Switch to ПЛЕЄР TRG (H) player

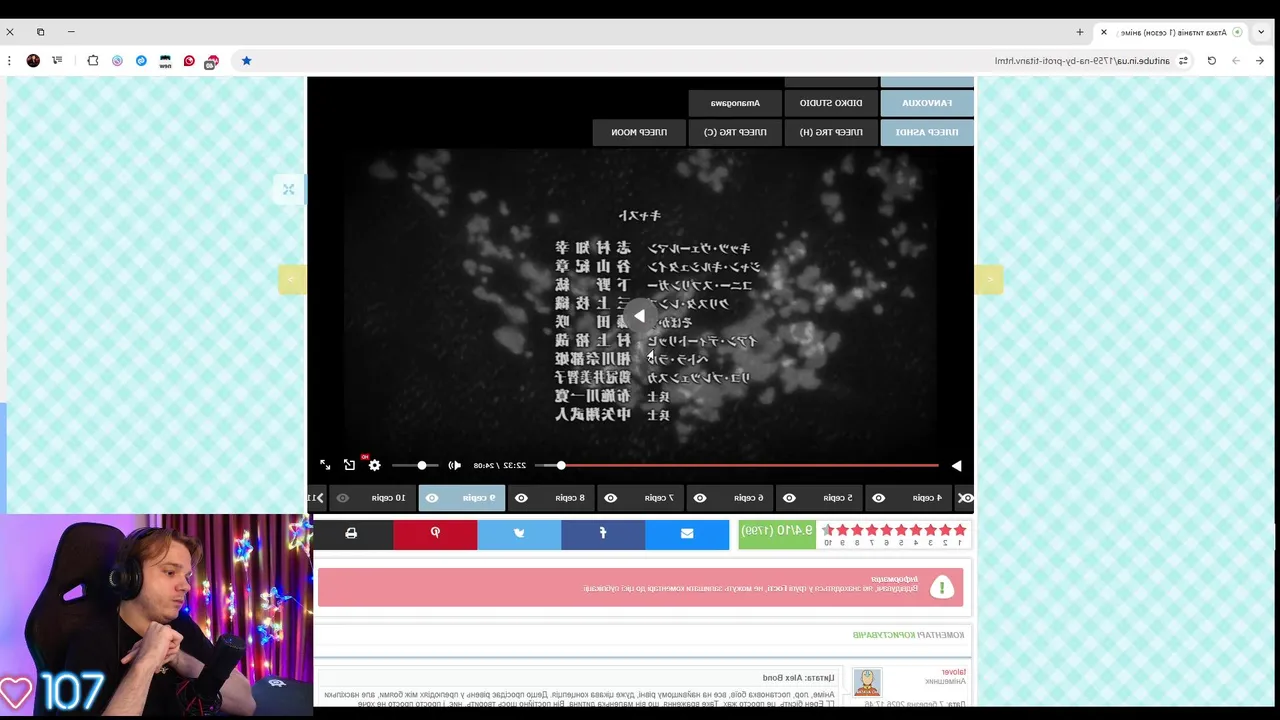point(831,132)
